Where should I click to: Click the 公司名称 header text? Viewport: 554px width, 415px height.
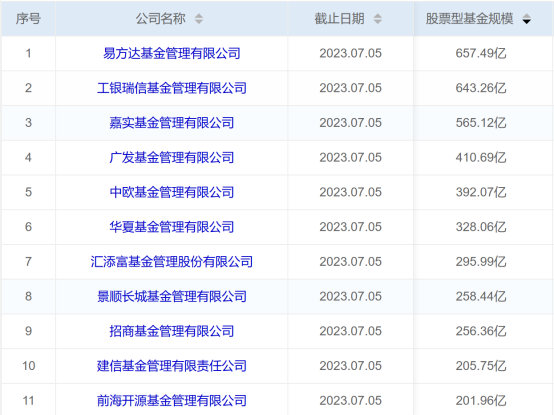click(x=161, y=19)
